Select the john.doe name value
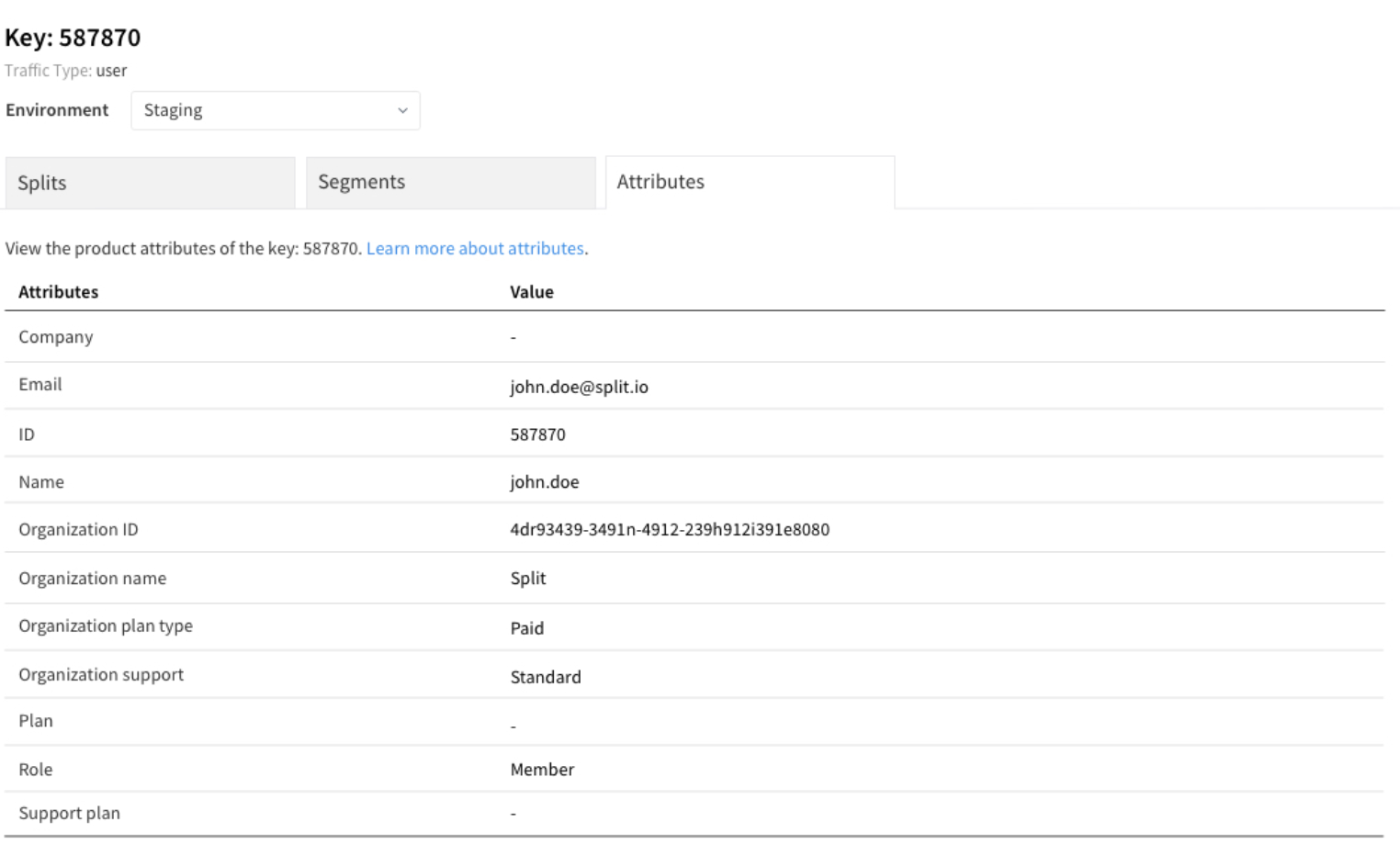This screenshot has height=856, width=1400. (545, 482)
